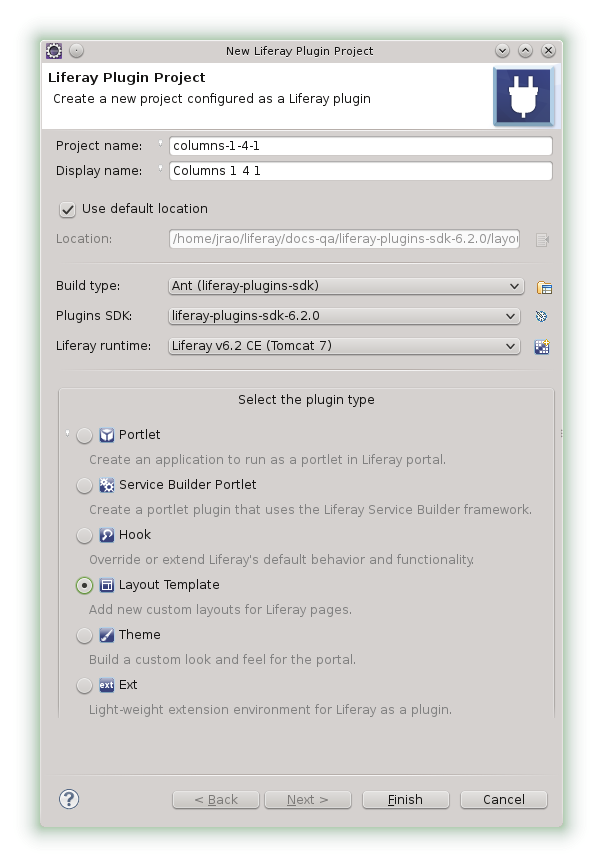This screenshot has height=867, width=603.
Task: Add new Liferay runtime icon
Action: coord(542,347)
